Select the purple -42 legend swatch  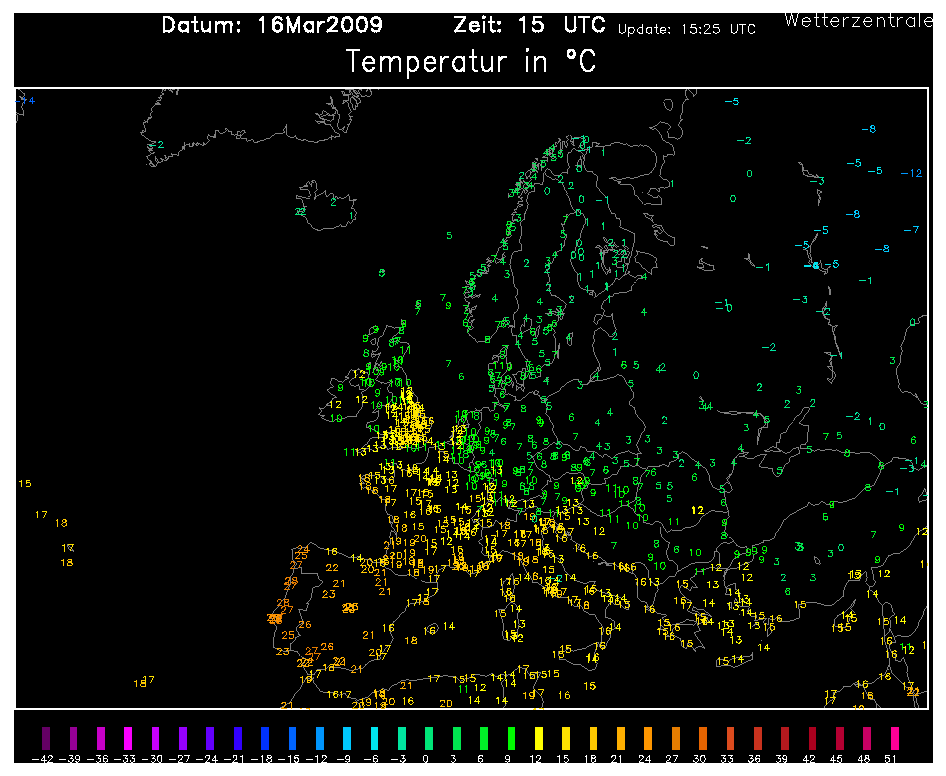[46, 738]
